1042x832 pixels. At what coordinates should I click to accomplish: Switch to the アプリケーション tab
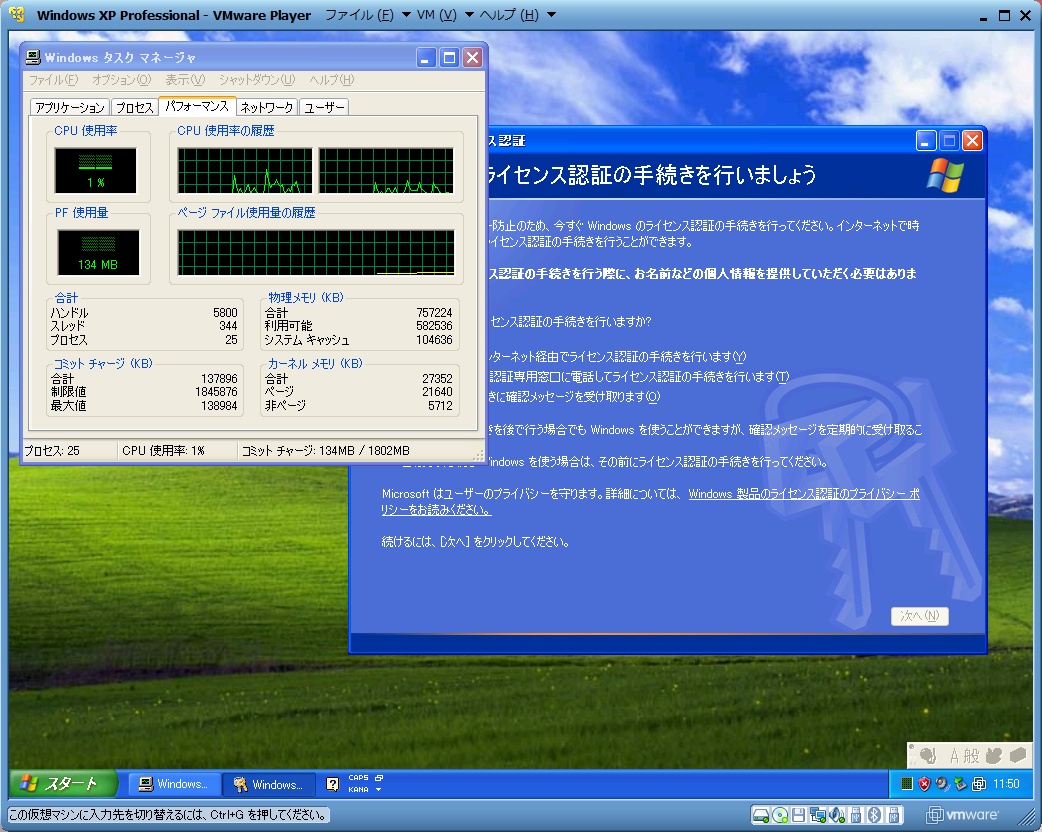(70, 108)
